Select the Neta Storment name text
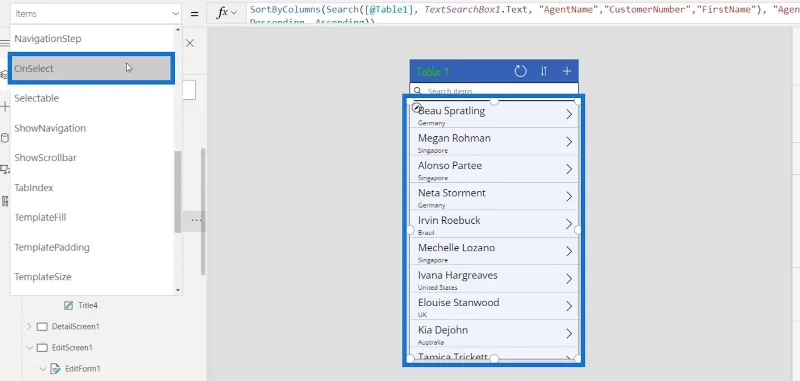 pos(452,193)
